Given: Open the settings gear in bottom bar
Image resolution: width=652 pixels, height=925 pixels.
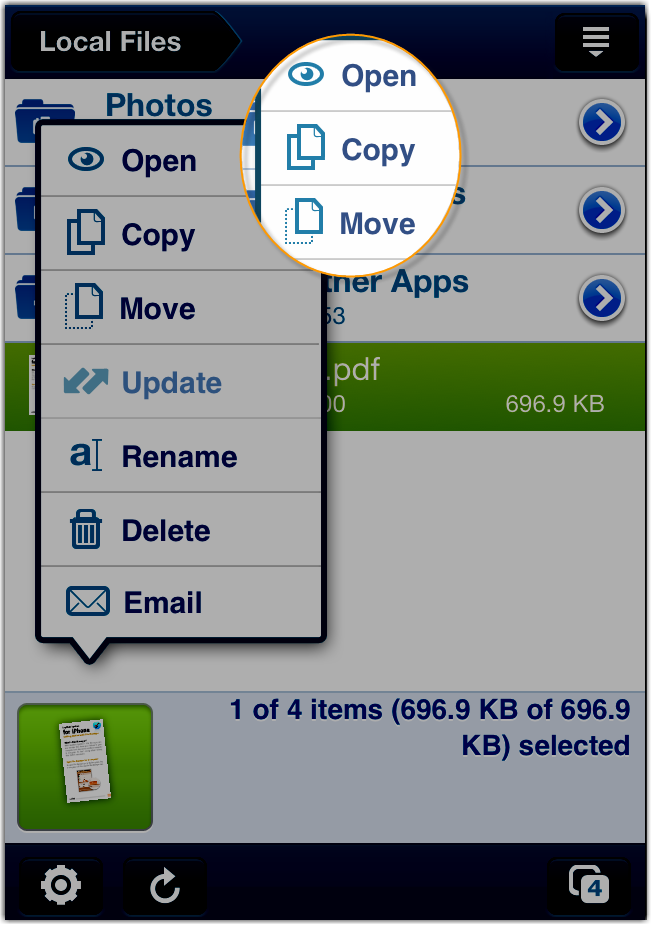Looking at the screenshot, I should [61, 885].
